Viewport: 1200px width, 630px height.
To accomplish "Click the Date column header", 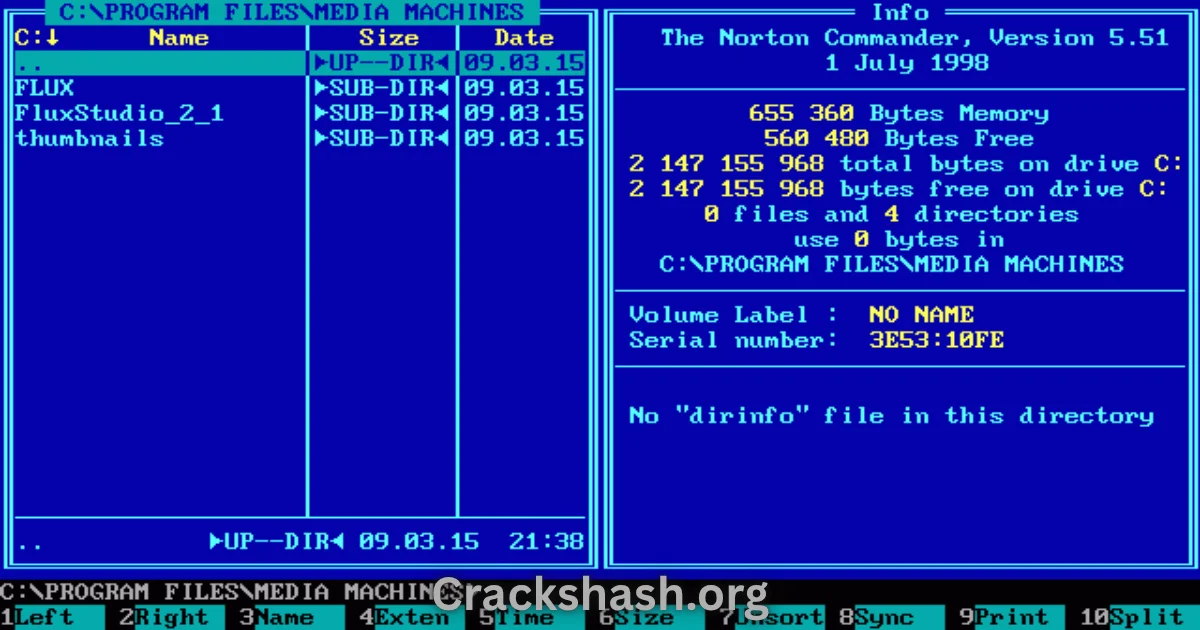I will pyautogui.click(x=524, y=38).
